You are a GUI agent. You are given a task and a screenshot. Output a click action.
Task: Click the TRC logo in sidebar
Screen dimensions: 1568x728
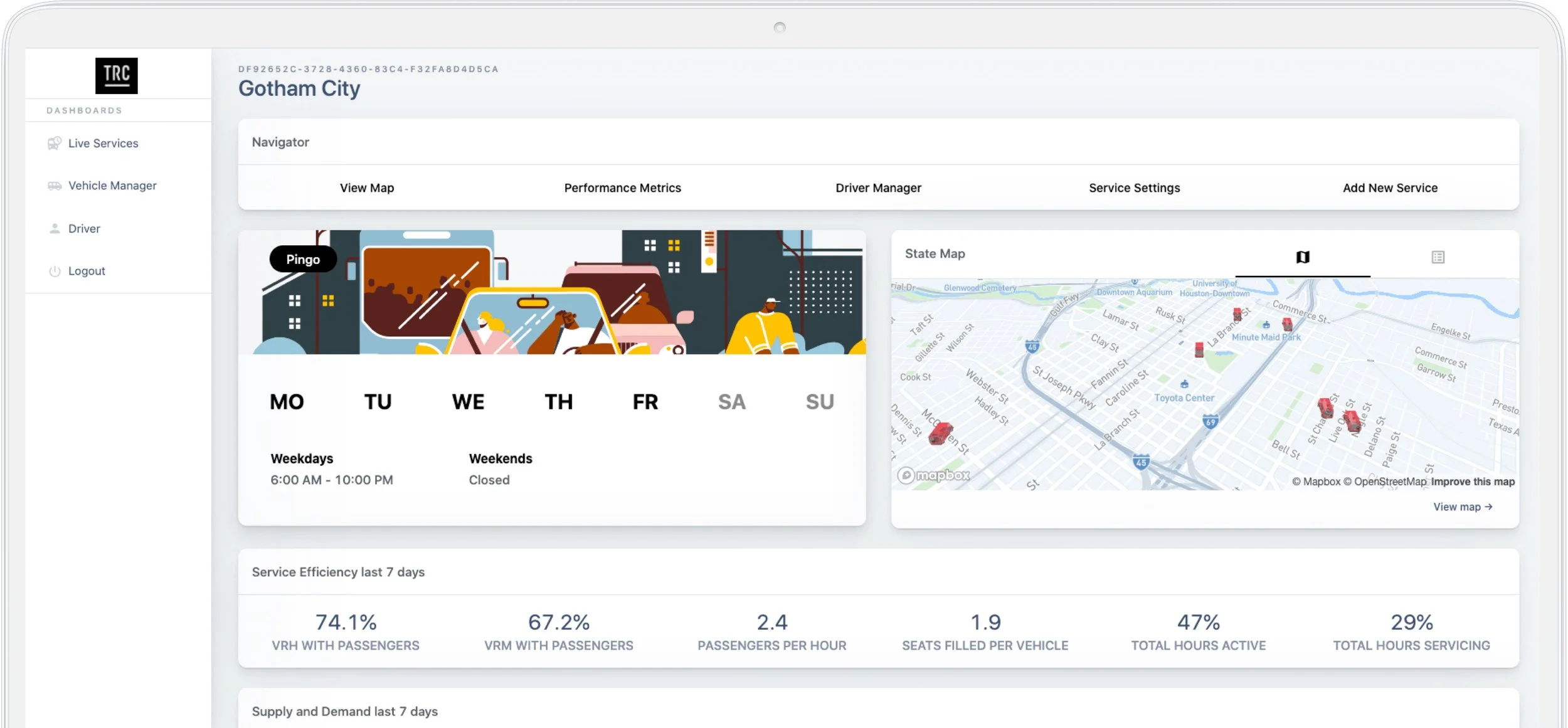coord(116,76)
